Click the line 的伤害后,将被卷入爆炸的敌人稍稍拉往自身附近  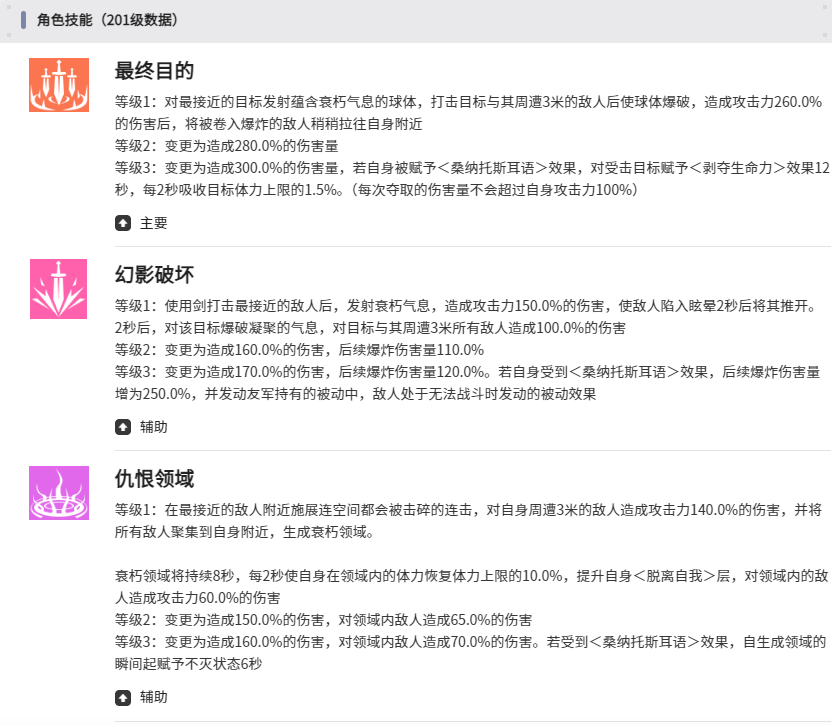click(x=268, y=124)
